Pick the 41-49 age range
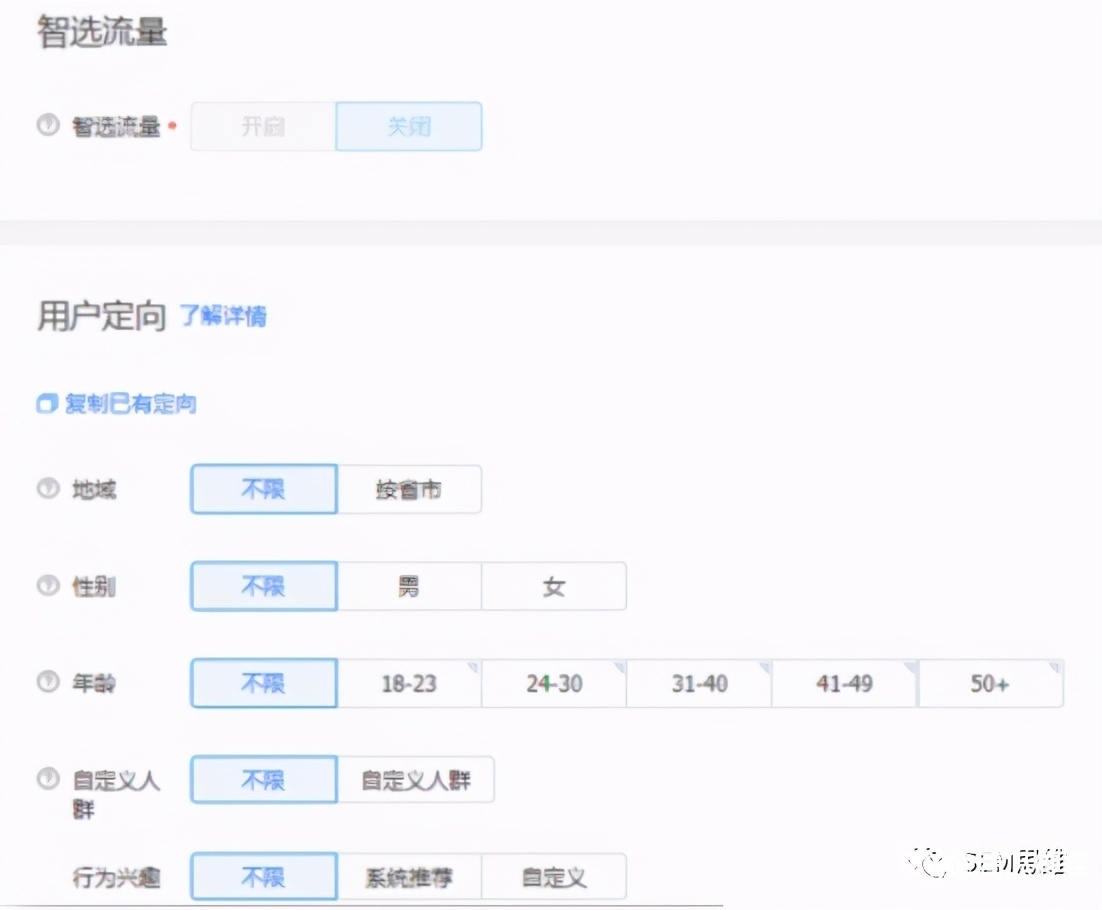The image size is (1102, 910). (x=845, y=683)
